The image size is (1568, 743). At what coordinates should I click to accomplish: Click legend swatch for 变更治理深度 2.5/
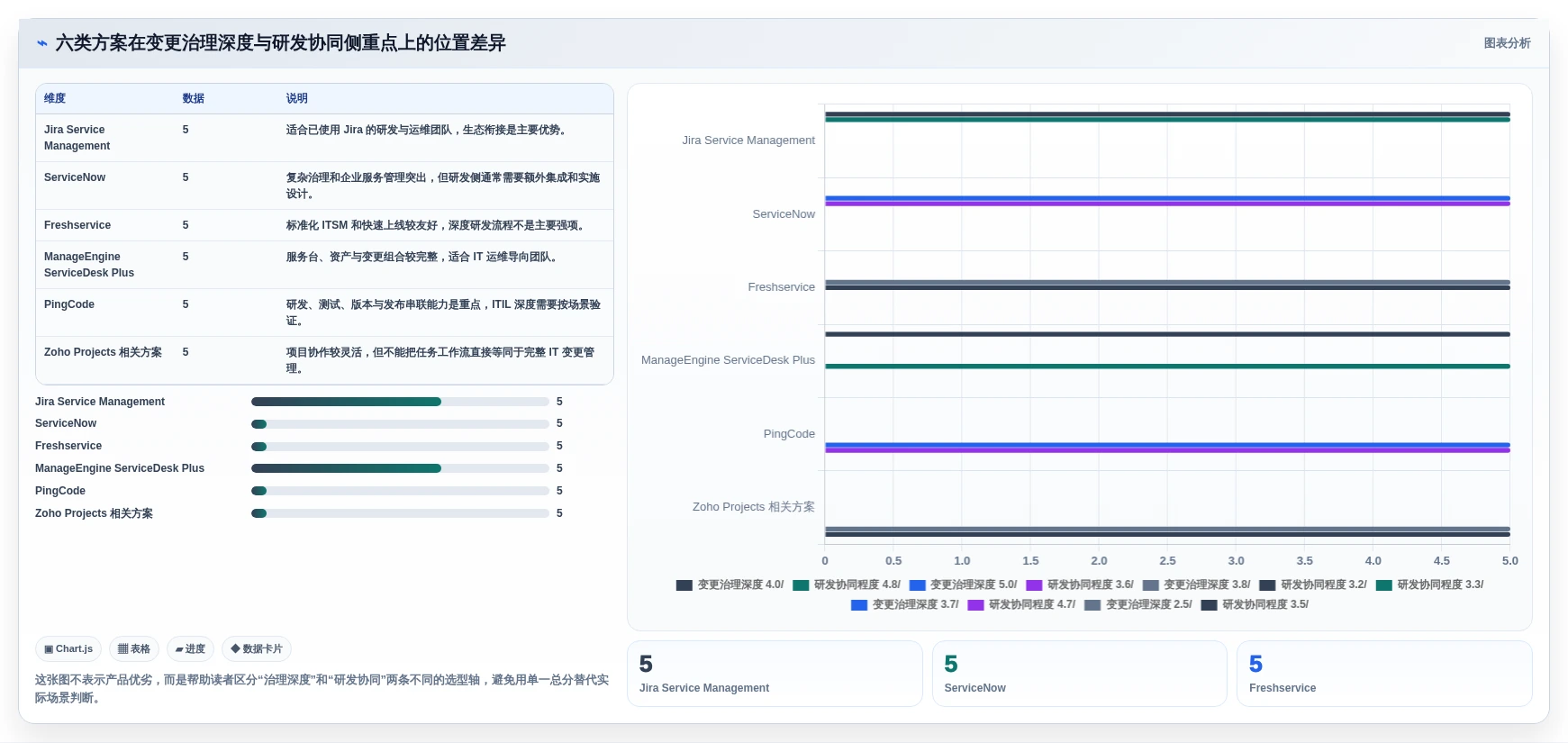(x=1092, y=605)
